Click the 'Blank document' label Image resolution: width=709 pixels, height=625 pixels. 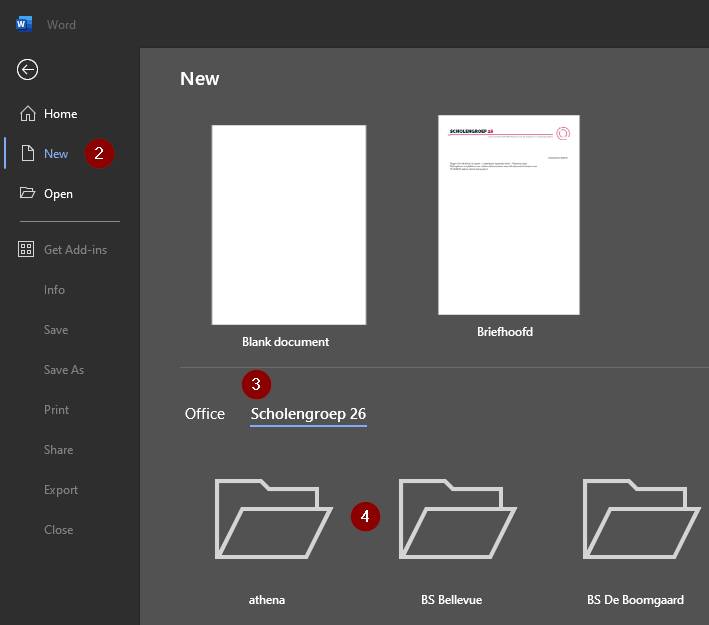pos(285,342)
